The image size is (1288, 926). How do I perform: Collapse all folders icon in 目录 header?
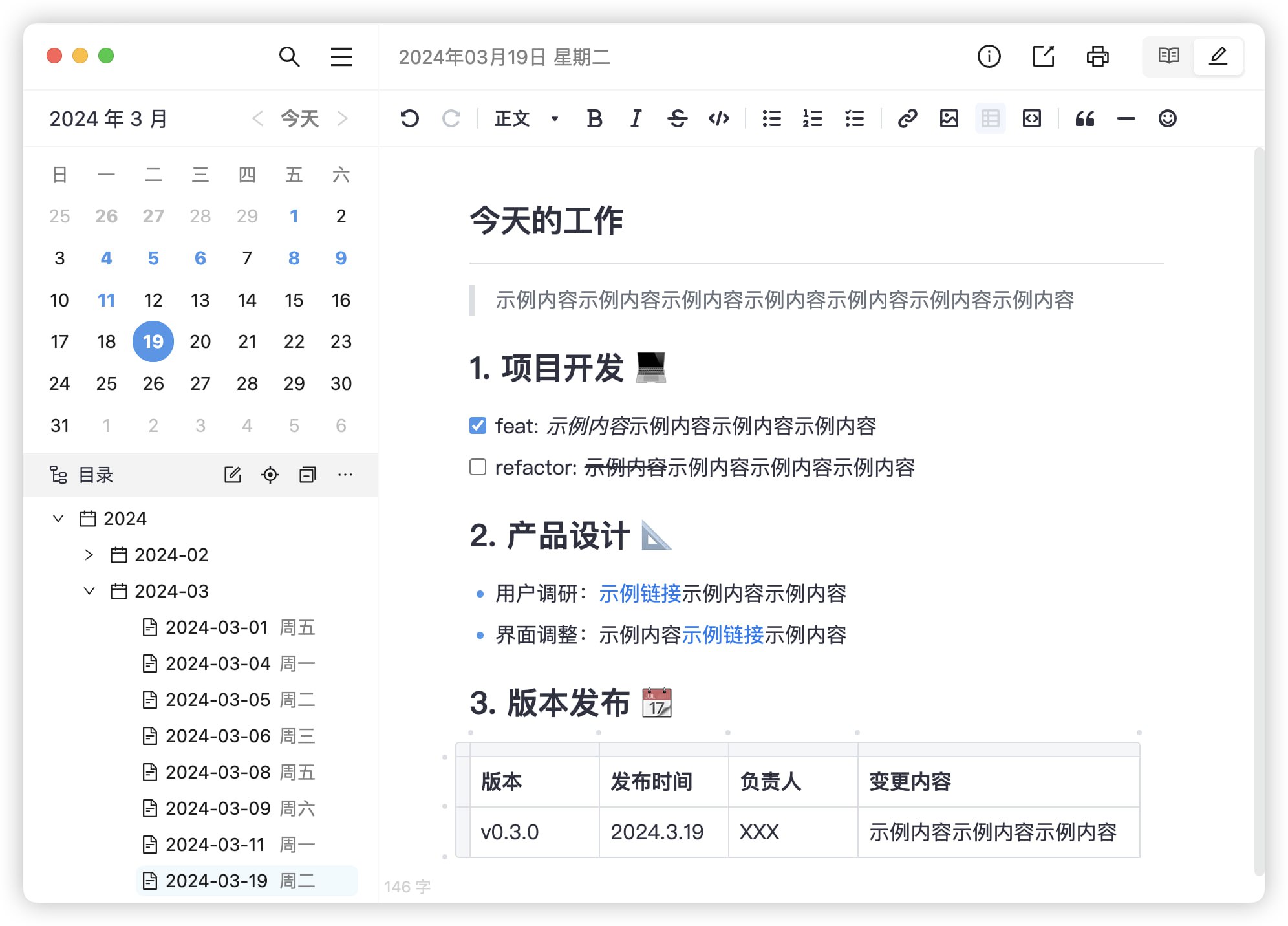click(x=308, y=475)
